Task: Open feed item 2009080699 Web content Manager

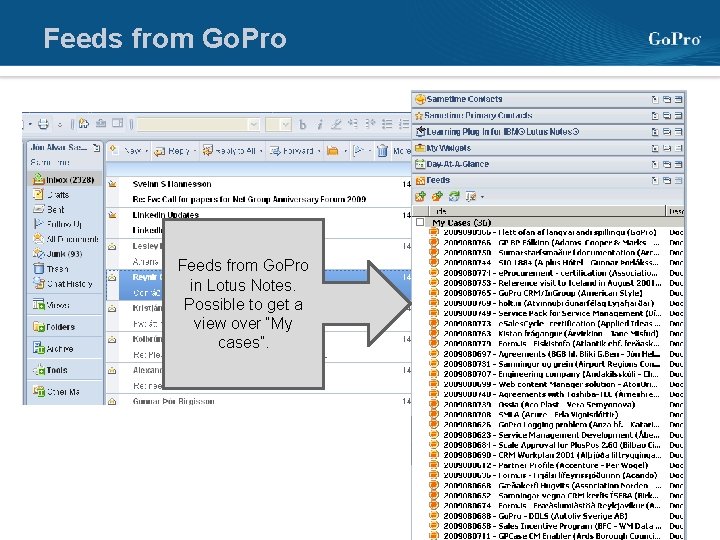Action: coord(545,384)
